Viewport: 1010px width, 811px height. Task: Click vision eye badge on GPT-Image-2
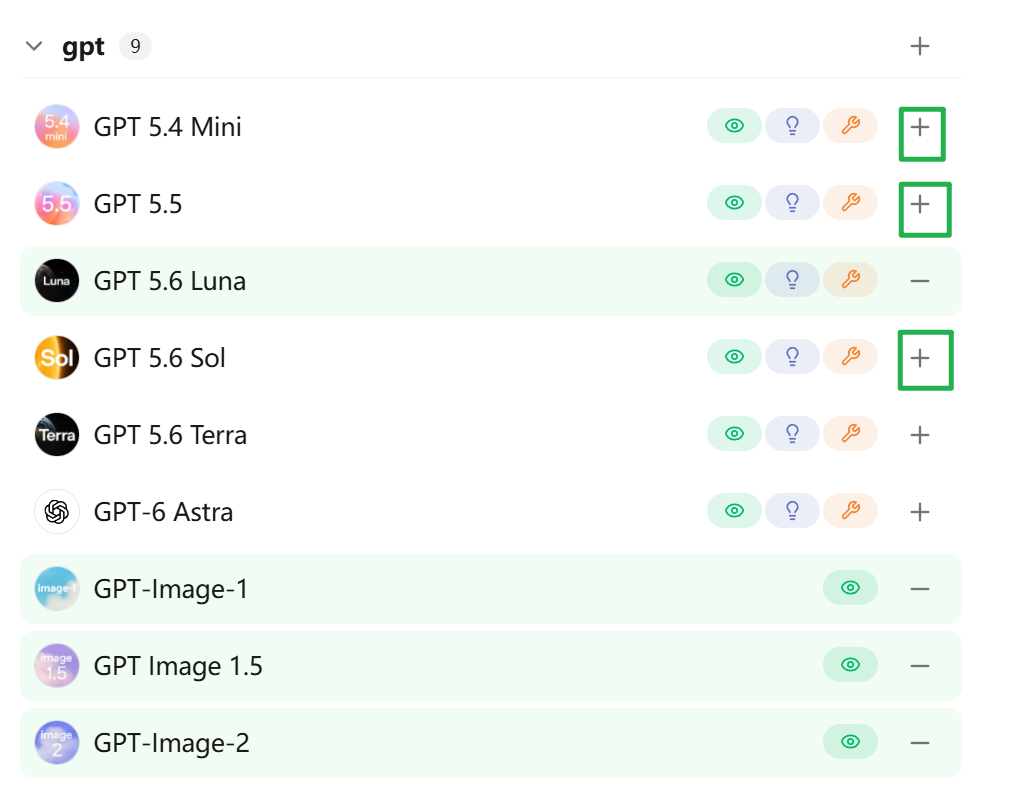850,742
